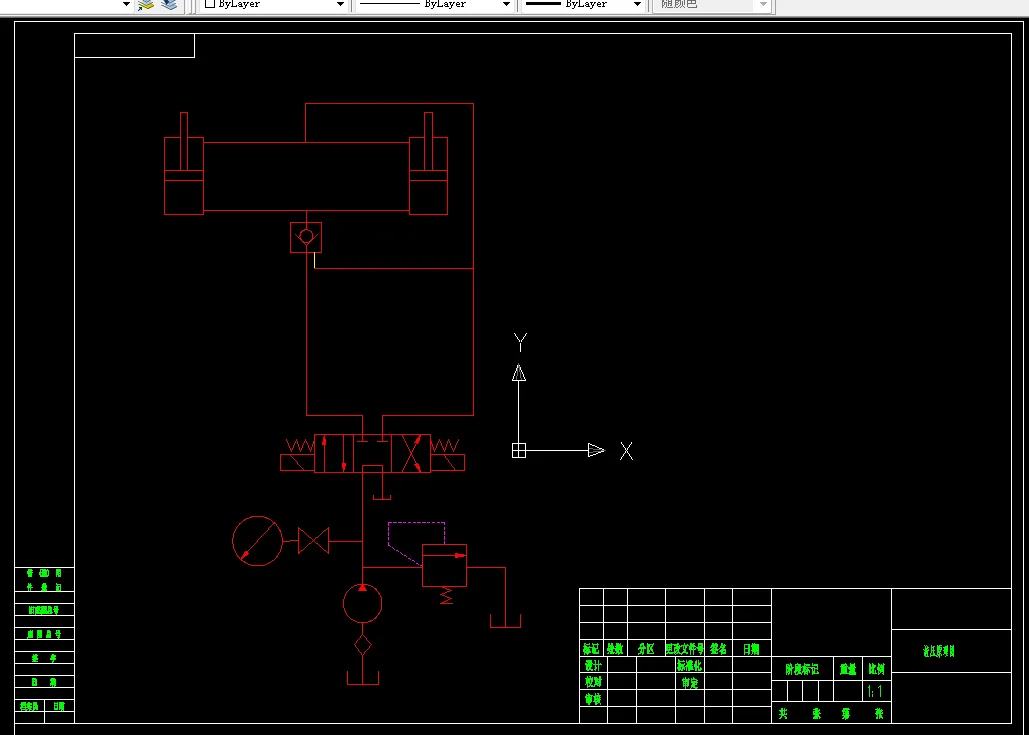Select the parallel-arrows valve position box
Screen dimensions: 1029x735
click(x=334, y=453)
